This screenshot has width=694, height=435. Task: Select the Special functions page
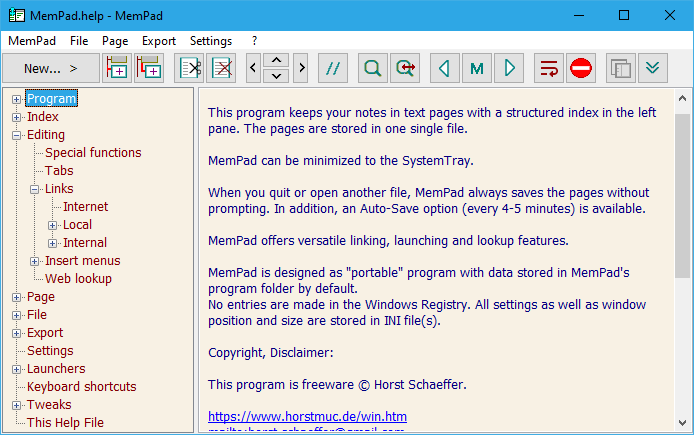coord(93,153)
